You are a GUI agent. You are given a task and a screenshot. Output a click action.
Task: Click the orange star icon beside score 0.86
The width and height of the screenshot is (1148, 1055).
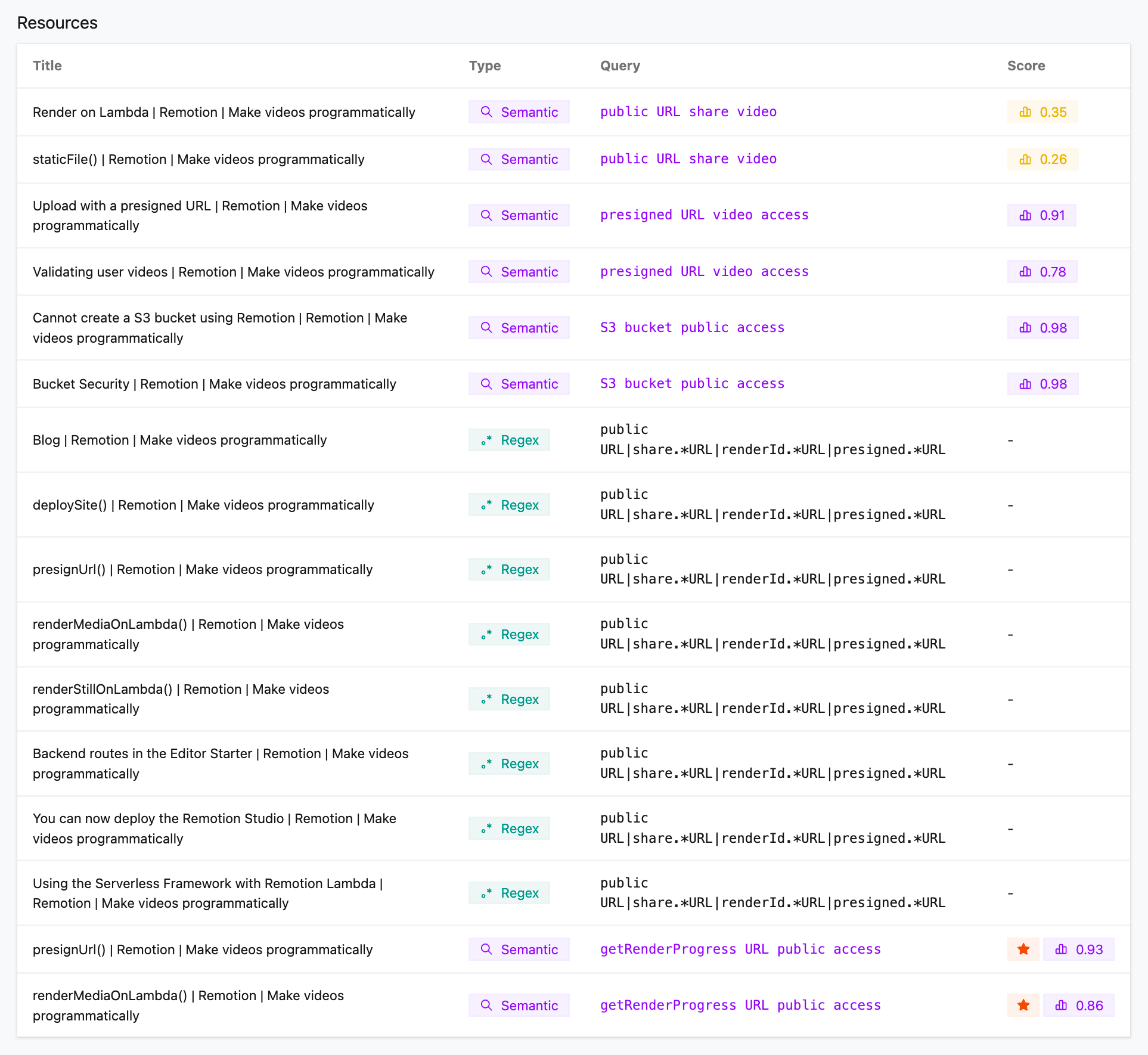[x=1023, y=1006]
